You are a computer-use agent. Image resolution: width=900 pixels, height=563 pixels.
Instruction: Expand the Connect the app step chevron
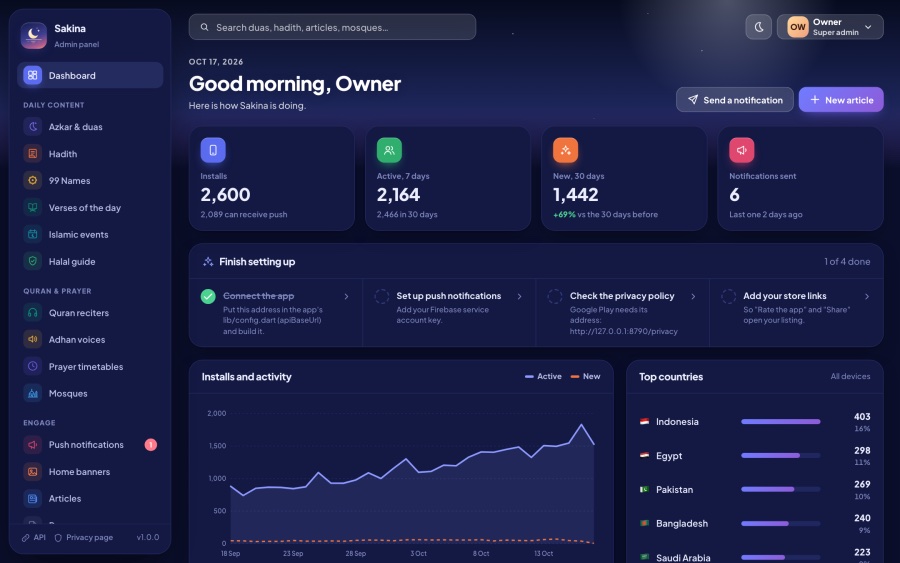pos(346,296)
